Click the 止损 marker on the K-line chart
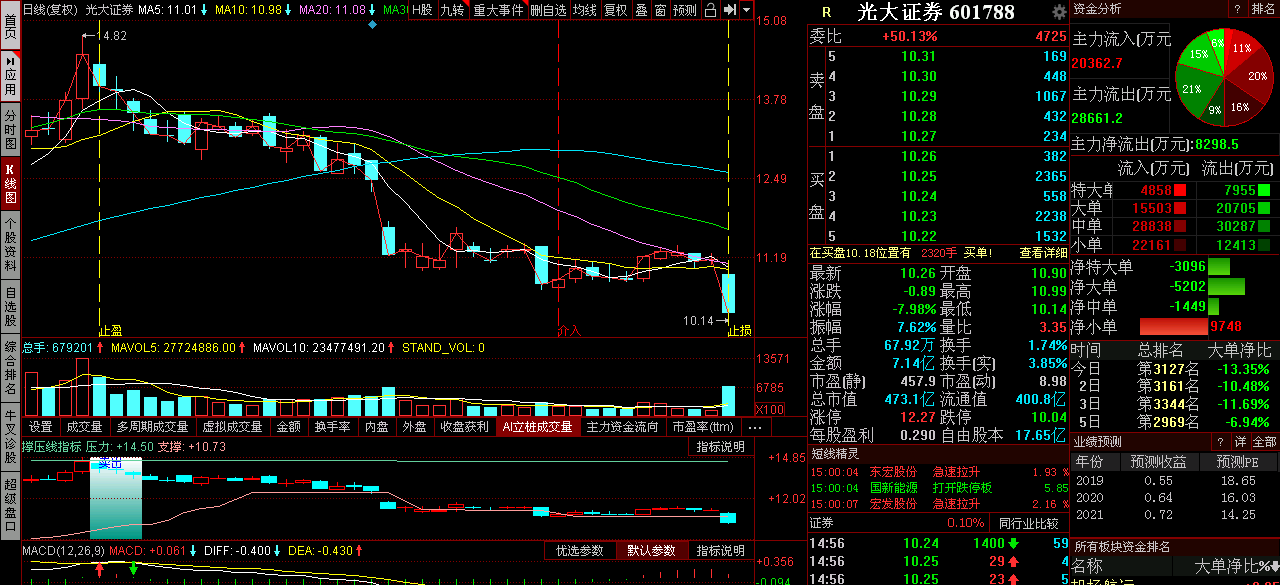The image size is (1280, 585). (740, 330)
